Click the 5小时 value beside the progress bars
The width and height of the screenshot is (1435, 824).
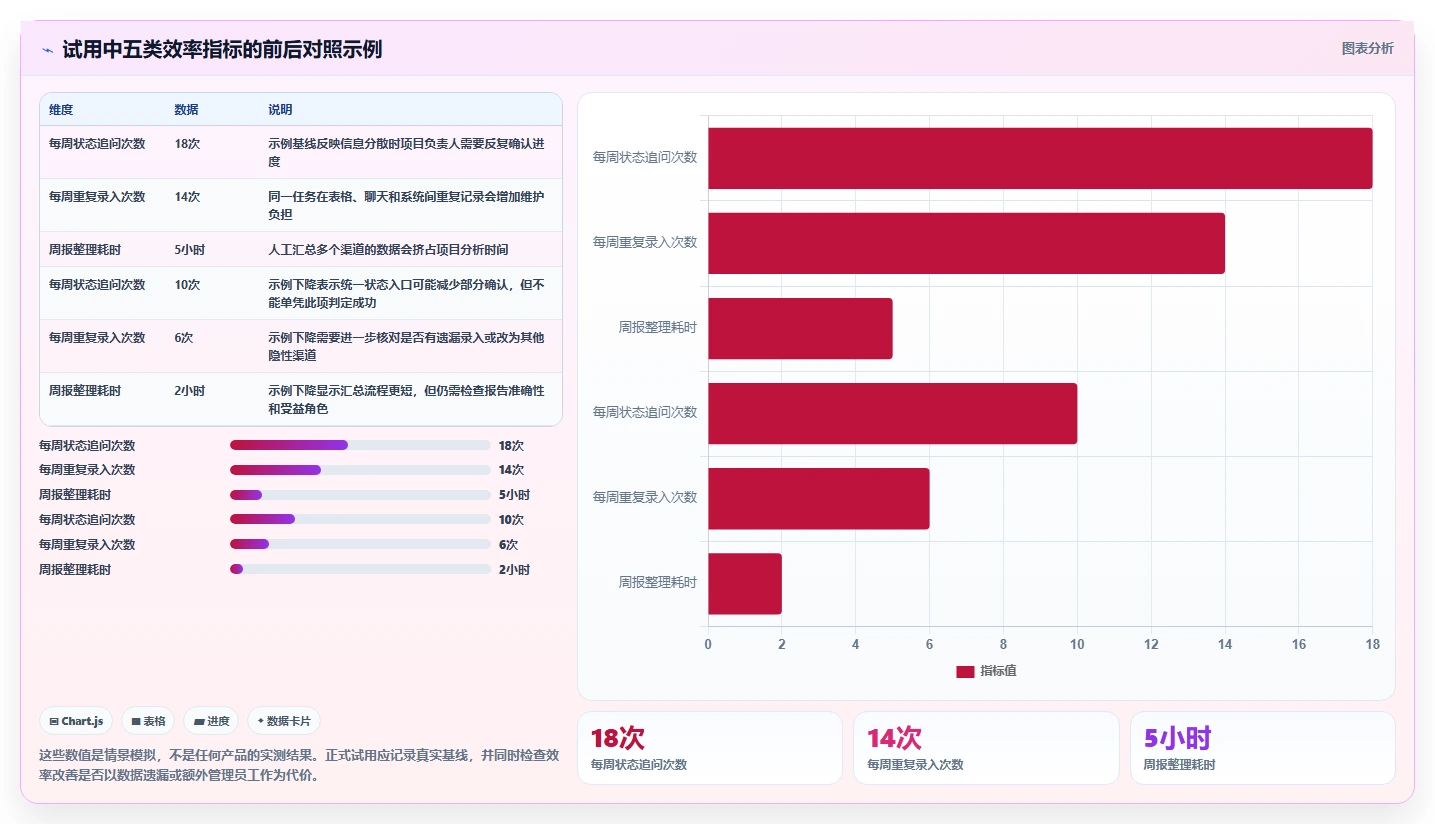click(x=514, y=495)
